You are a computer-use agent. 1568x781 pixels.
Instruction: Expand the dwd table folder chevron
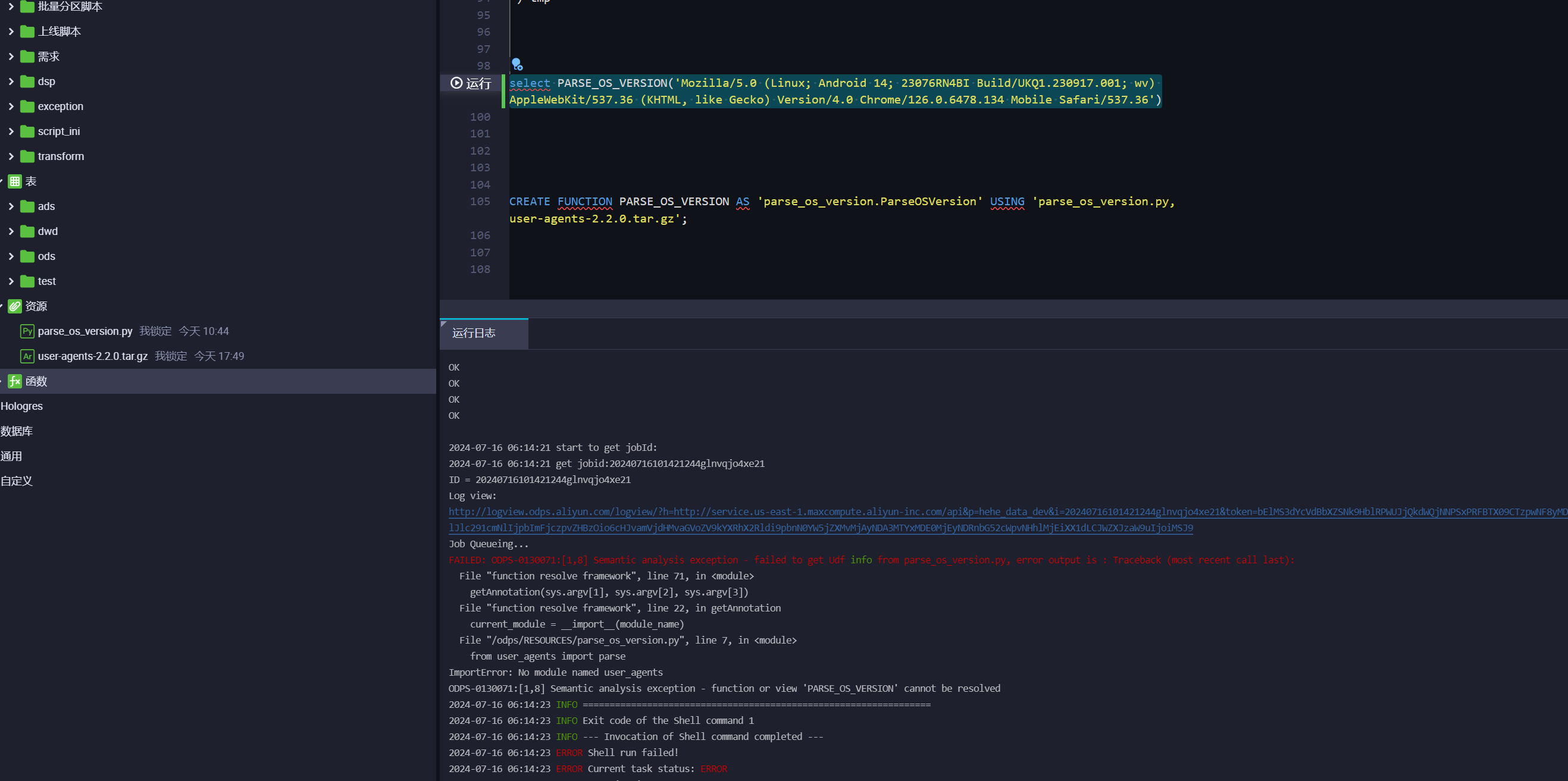pos(11,231)
